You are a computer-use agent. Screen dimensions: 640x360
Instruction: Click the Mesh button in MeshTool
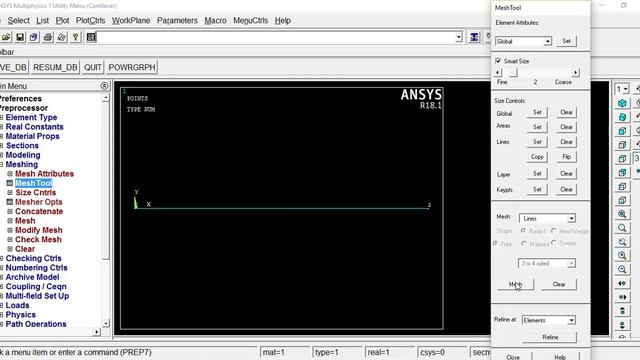(x=516, y=284)
